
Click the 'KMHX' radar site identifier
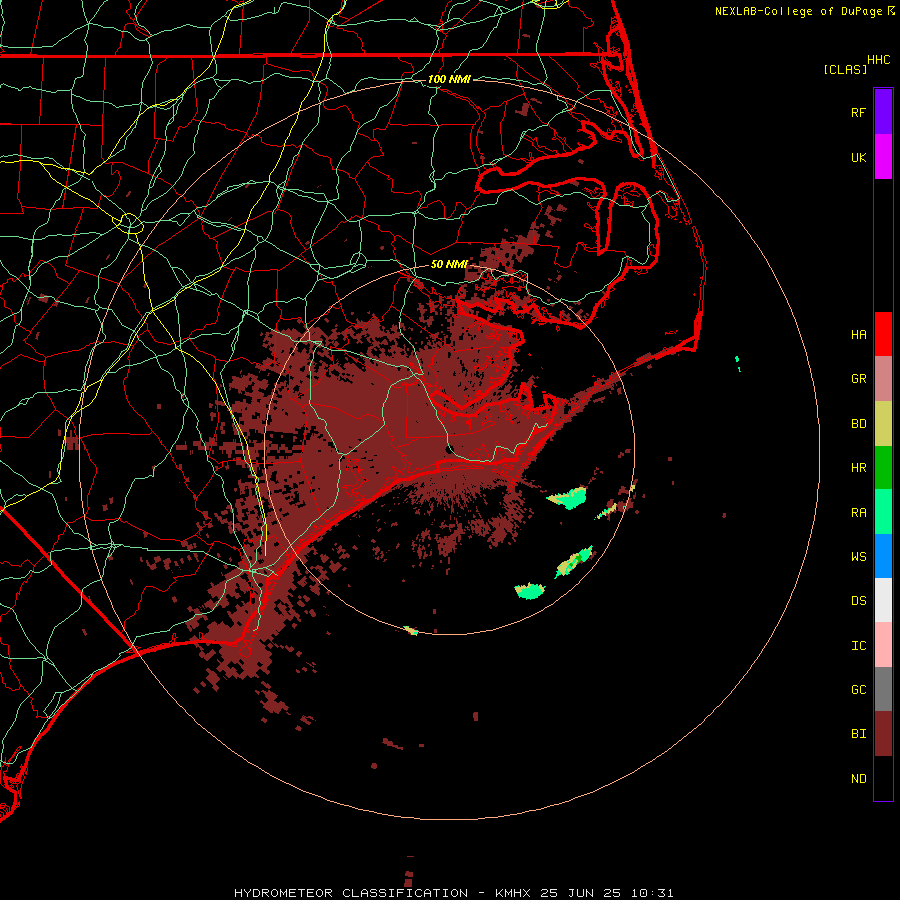coord(513,893)
